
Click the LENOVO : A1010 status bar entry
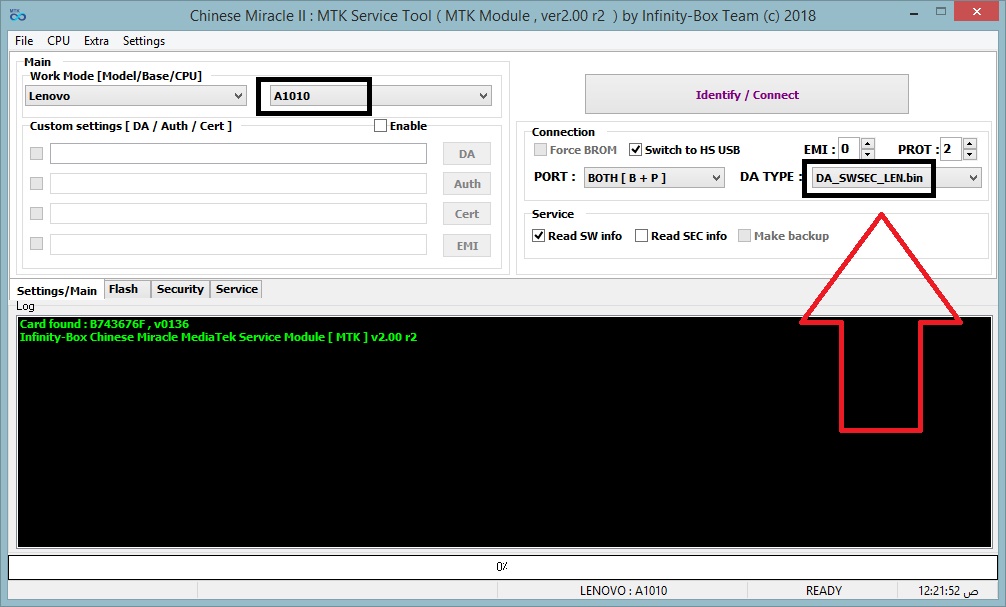(624, 590)
